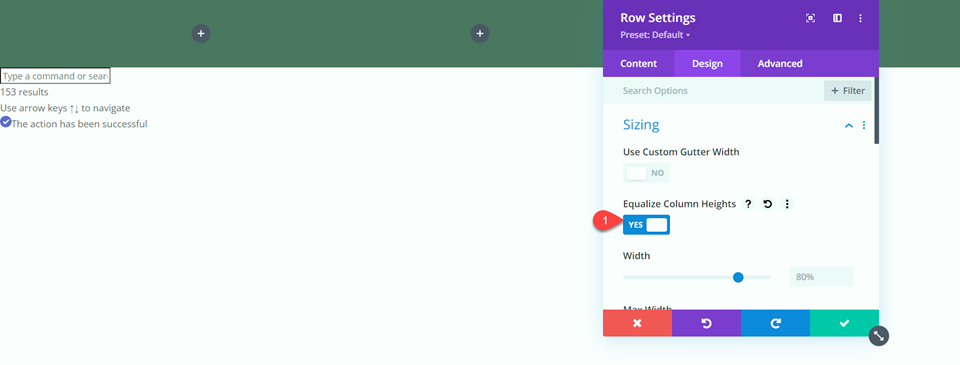Click the 'Use Custom Gutter Width' label
The width and height of the screenshot is (960, 365).
click(x=681, y=152)
